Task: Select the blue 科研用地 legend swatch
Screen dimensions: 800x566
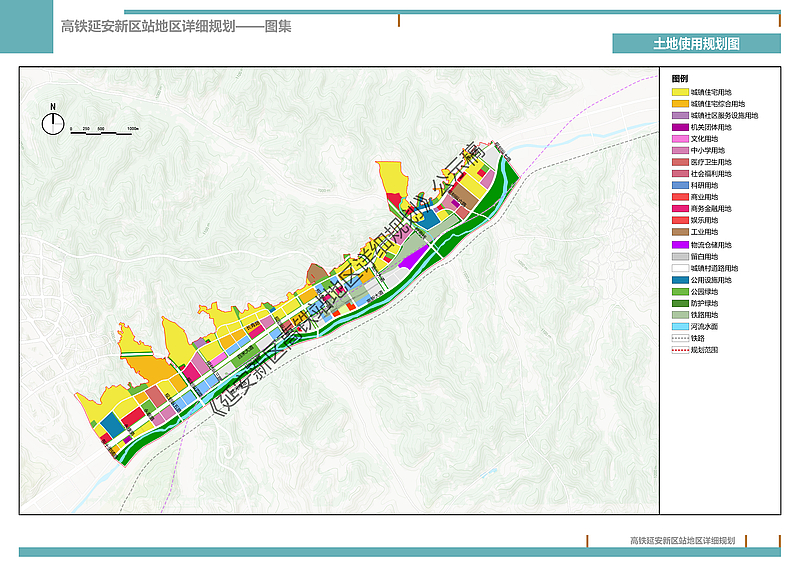Action: tap(679, 186)
